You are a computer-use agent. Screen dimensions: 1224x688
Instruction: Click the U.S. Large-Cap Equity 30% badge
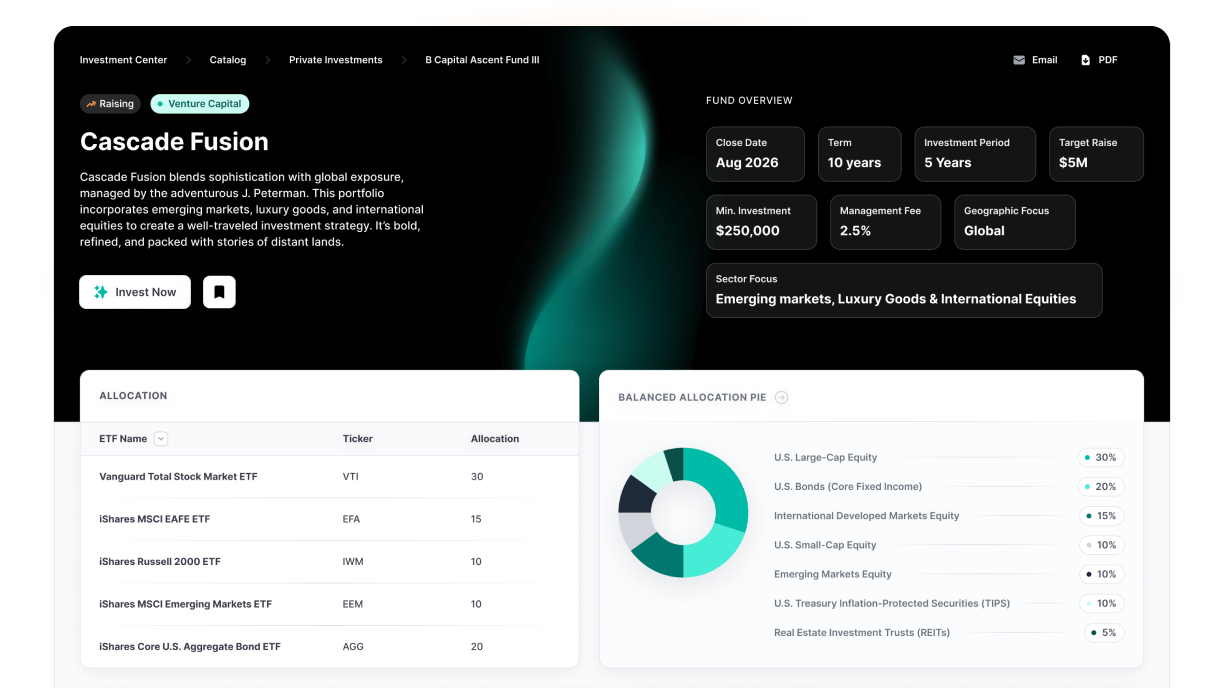click(1100, 457)
